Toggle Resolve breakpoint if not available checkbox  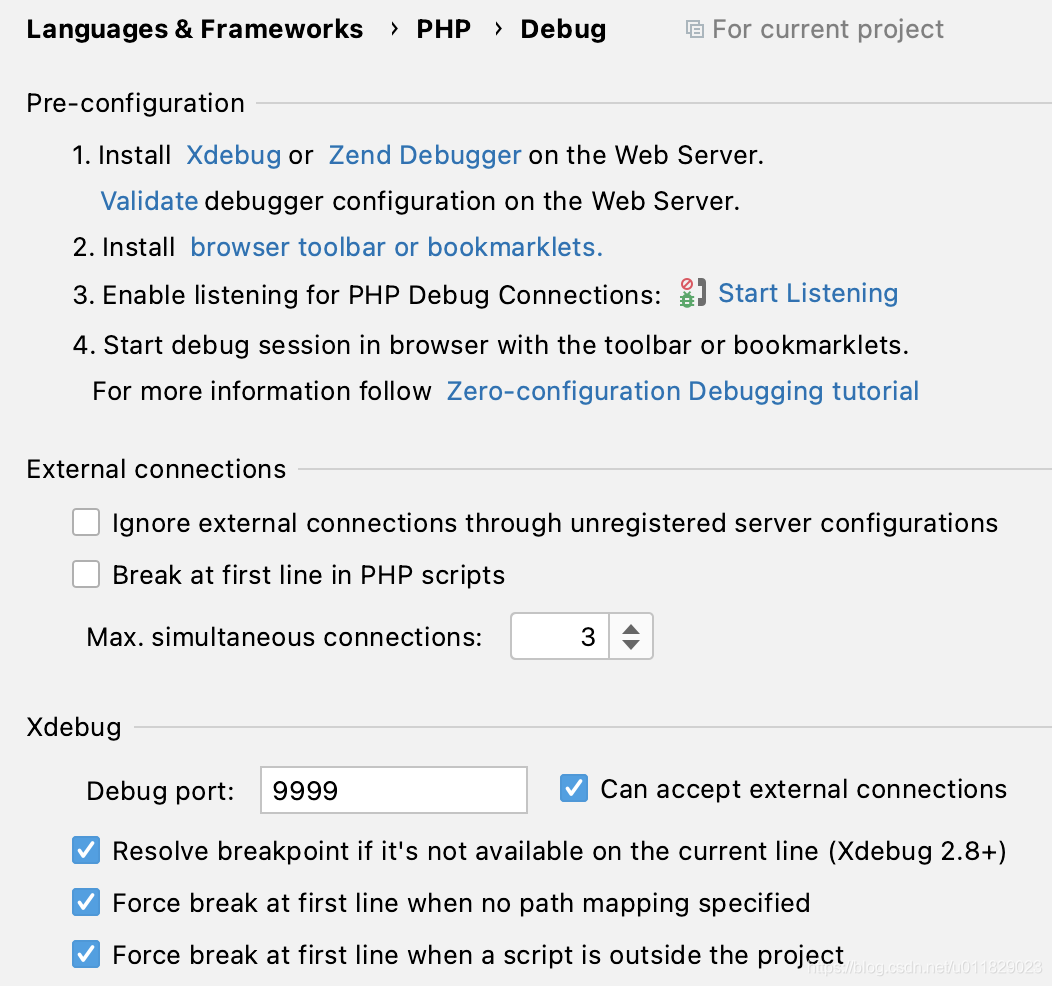(x=87, y=851)
